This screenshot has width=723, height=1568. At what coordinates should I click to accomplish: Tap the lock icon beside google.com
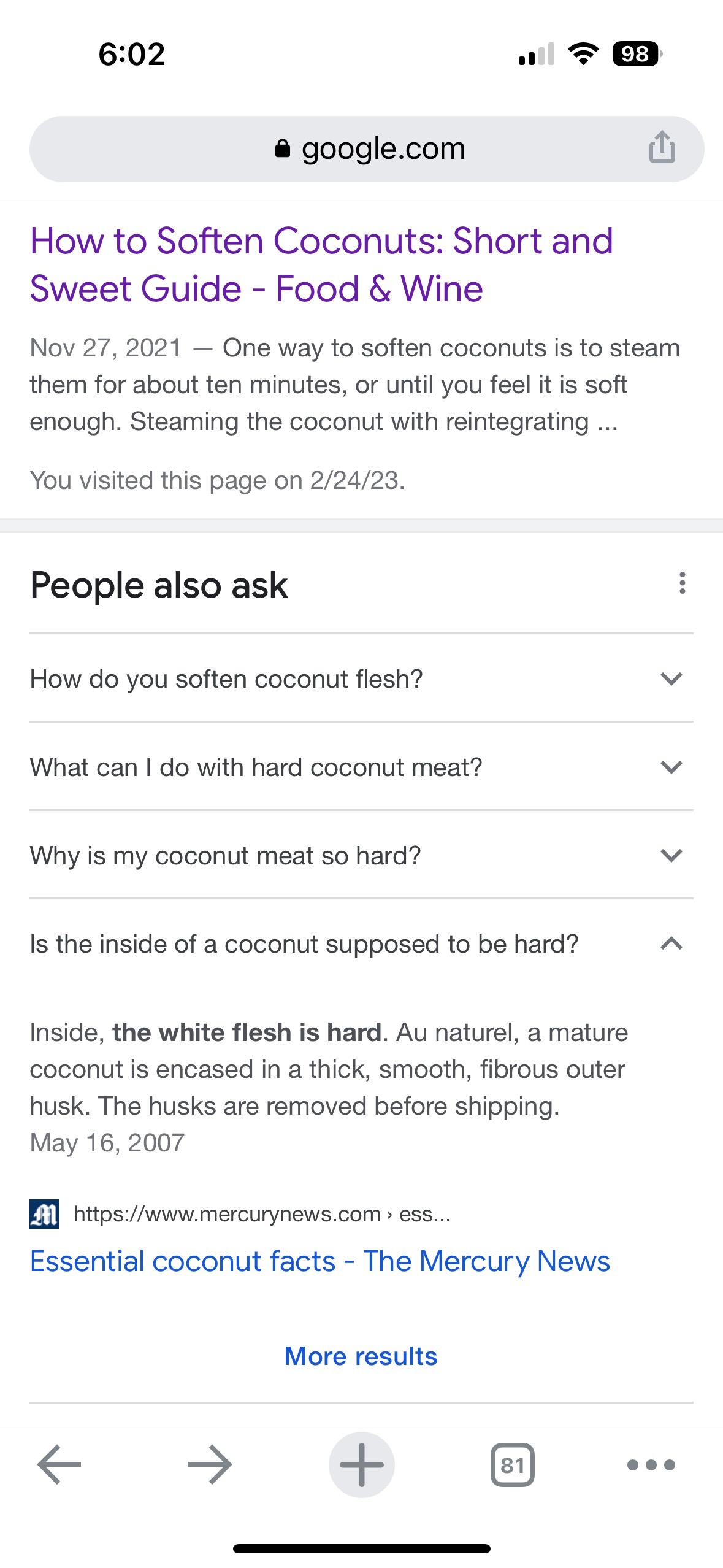tap(282, 148)
